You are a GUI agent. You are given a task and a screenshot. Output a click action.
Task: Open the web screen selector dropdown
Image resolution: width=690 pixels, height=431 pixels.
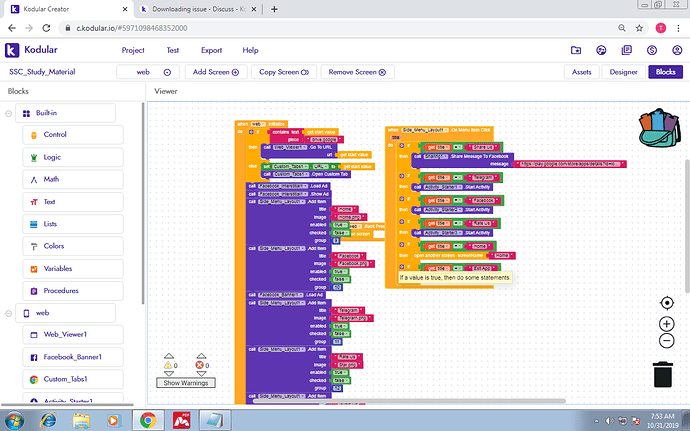(148, 72)
